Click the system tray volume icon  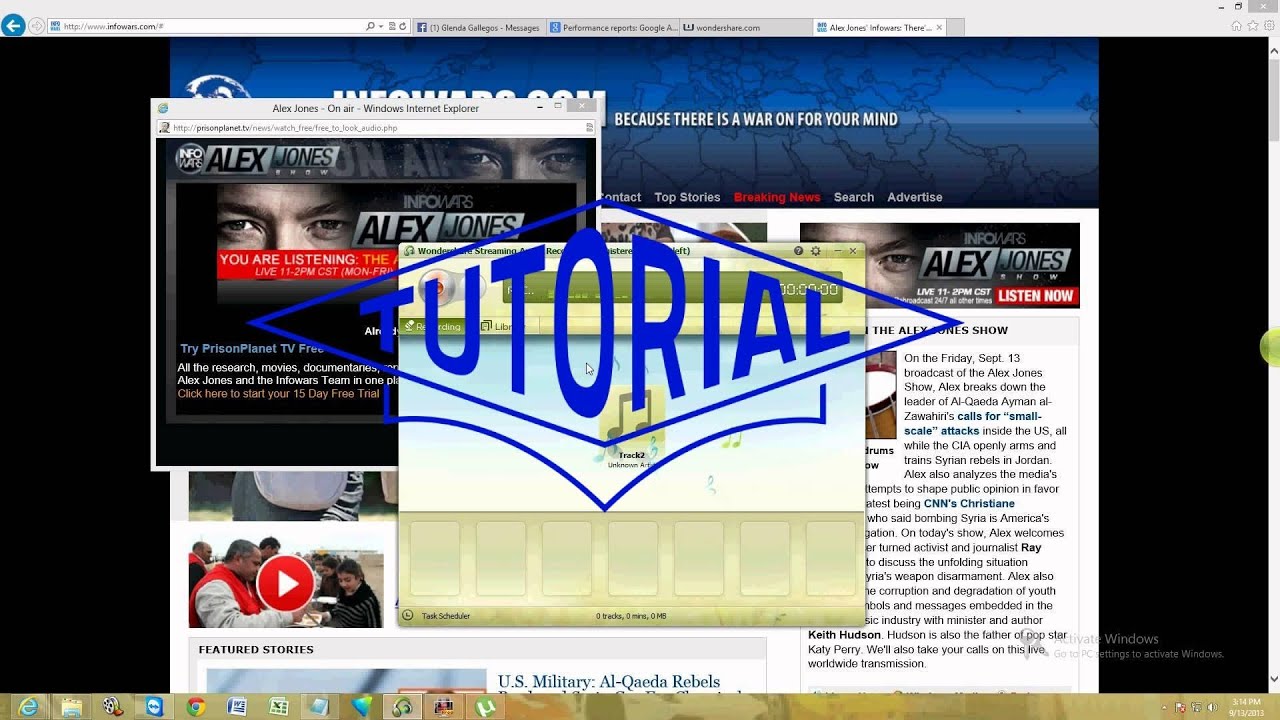(1212, 707)
